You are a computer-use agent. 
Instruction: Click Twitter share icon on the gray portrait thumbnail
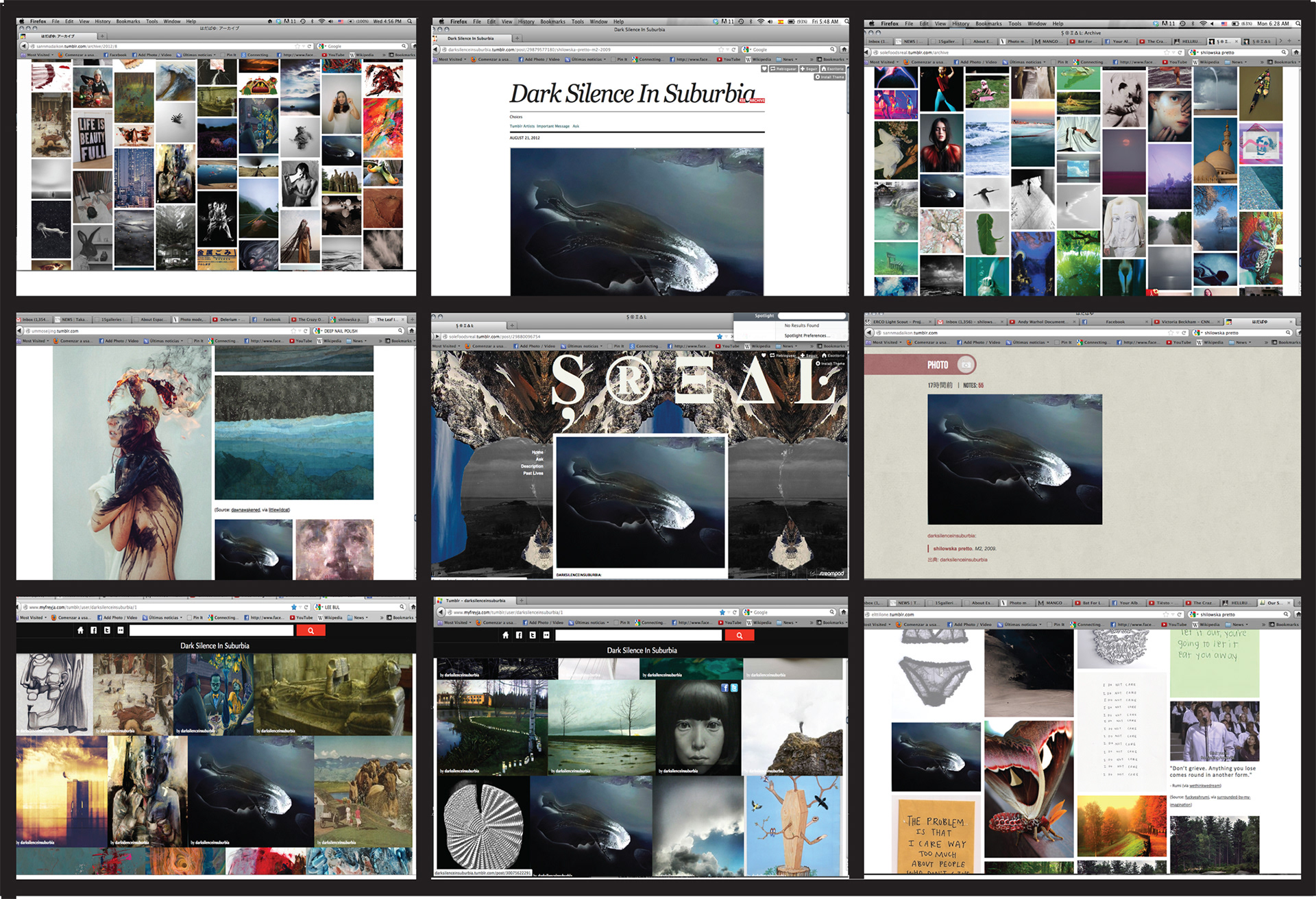(734, 687)
